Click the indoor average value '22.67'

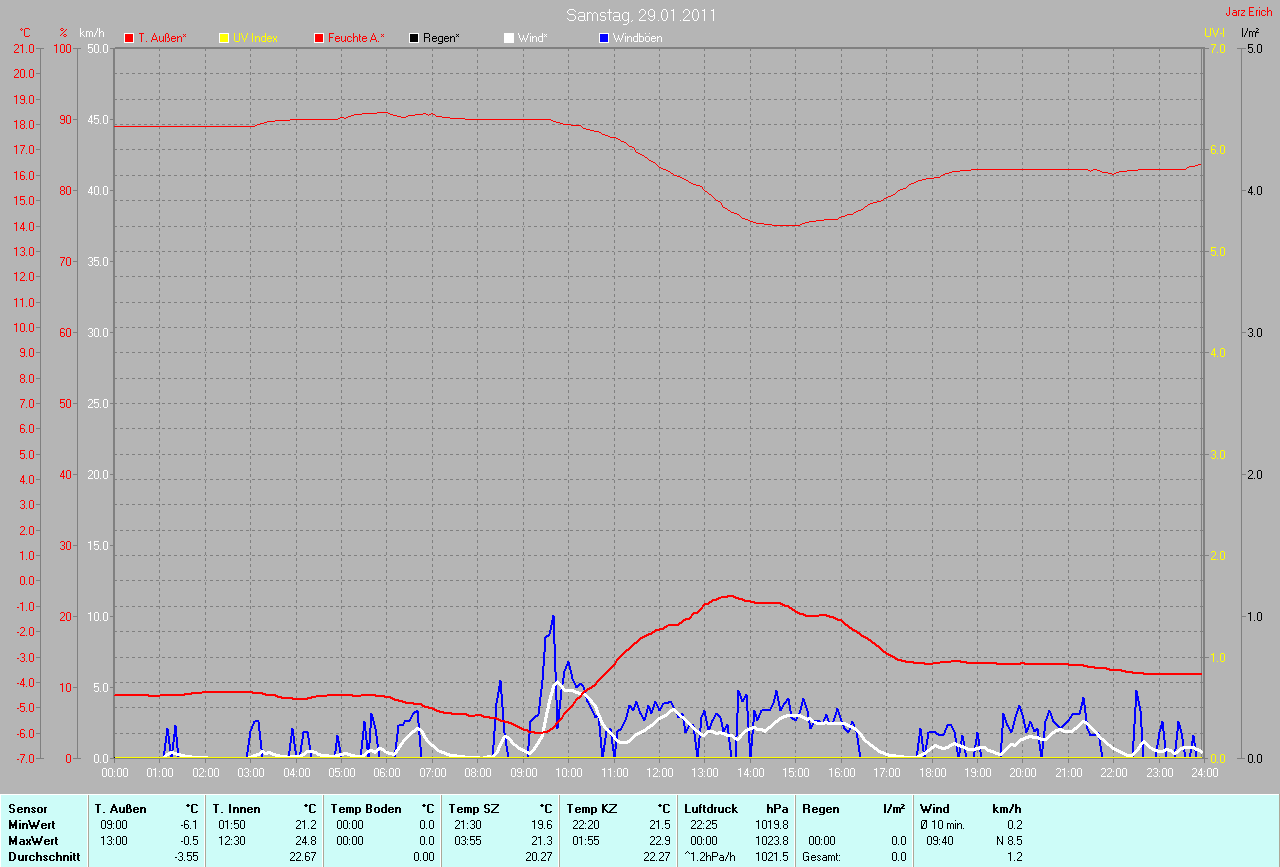tap(304, 857)
